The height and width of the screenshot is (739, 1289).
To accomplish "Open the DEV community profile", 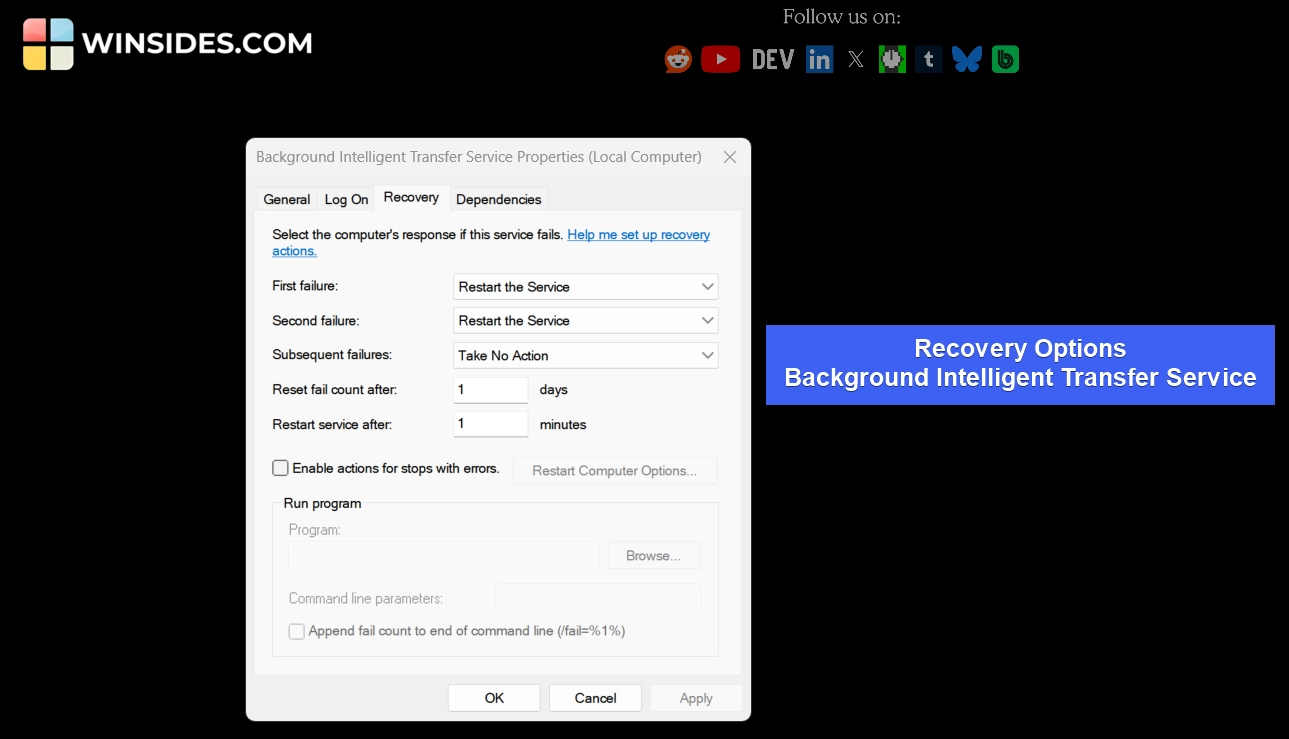I will coord(771,58).
